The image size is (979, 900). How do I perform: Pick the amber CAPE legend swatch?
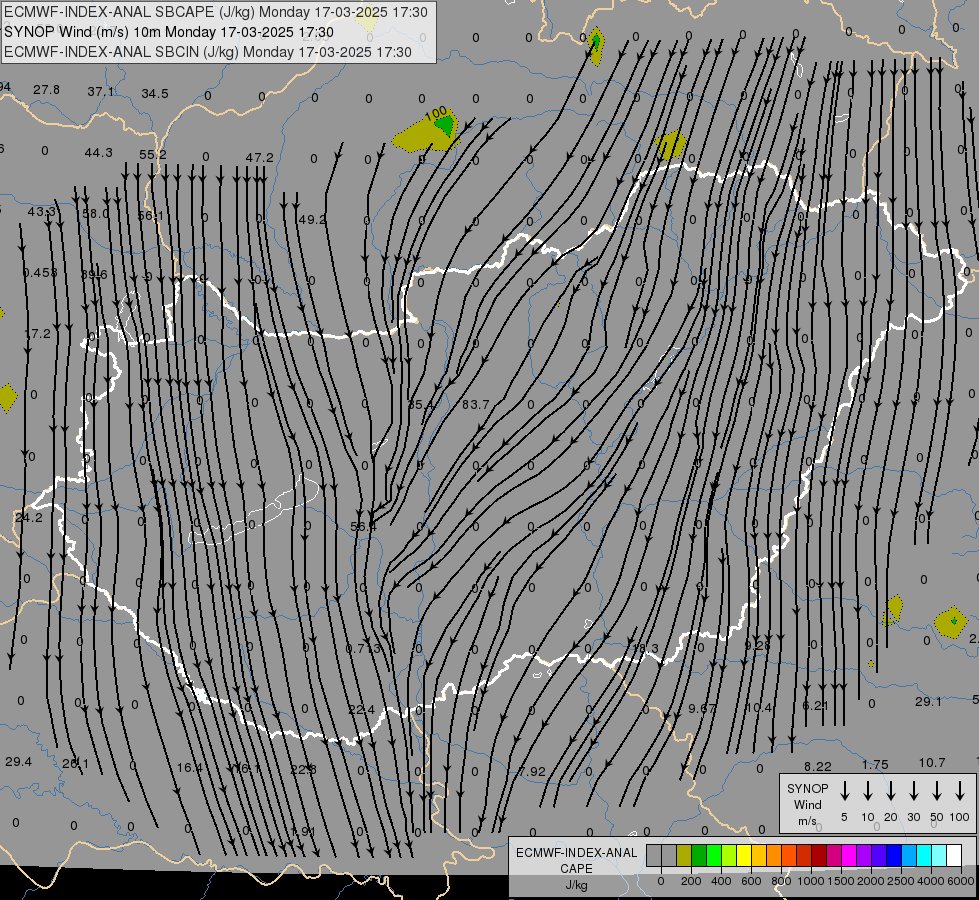pos(759,855)
